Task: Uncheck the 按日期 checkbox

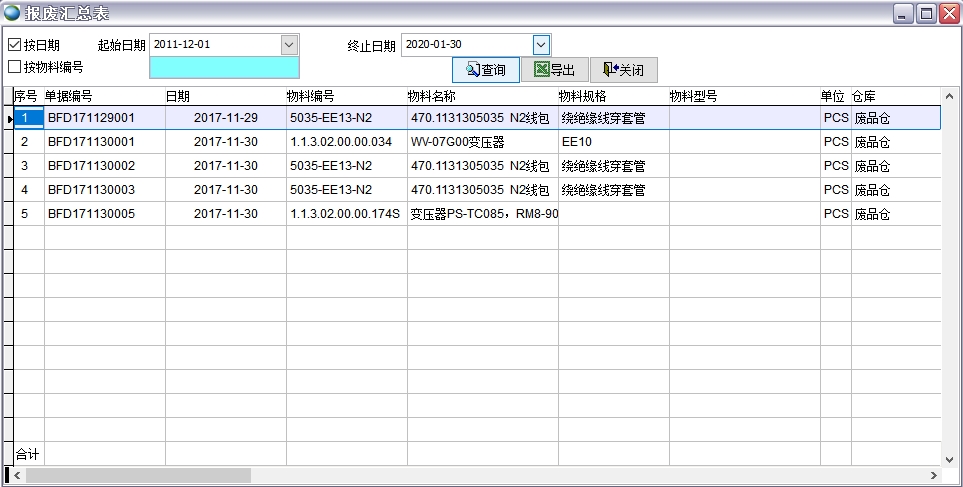Action: click(x=14, y=45)
